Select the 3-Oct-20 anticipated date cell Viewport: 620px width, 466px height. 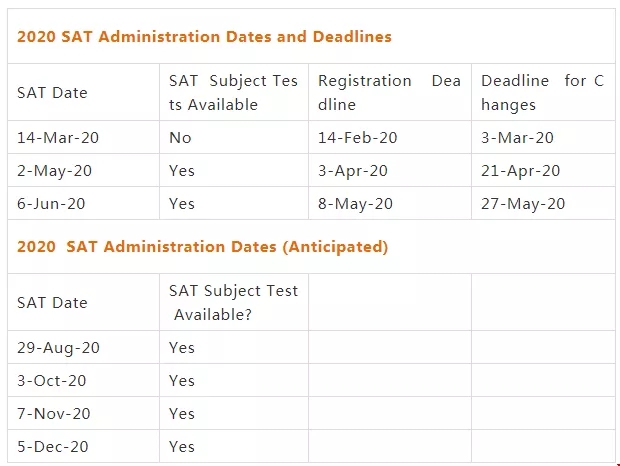point(52,381)
